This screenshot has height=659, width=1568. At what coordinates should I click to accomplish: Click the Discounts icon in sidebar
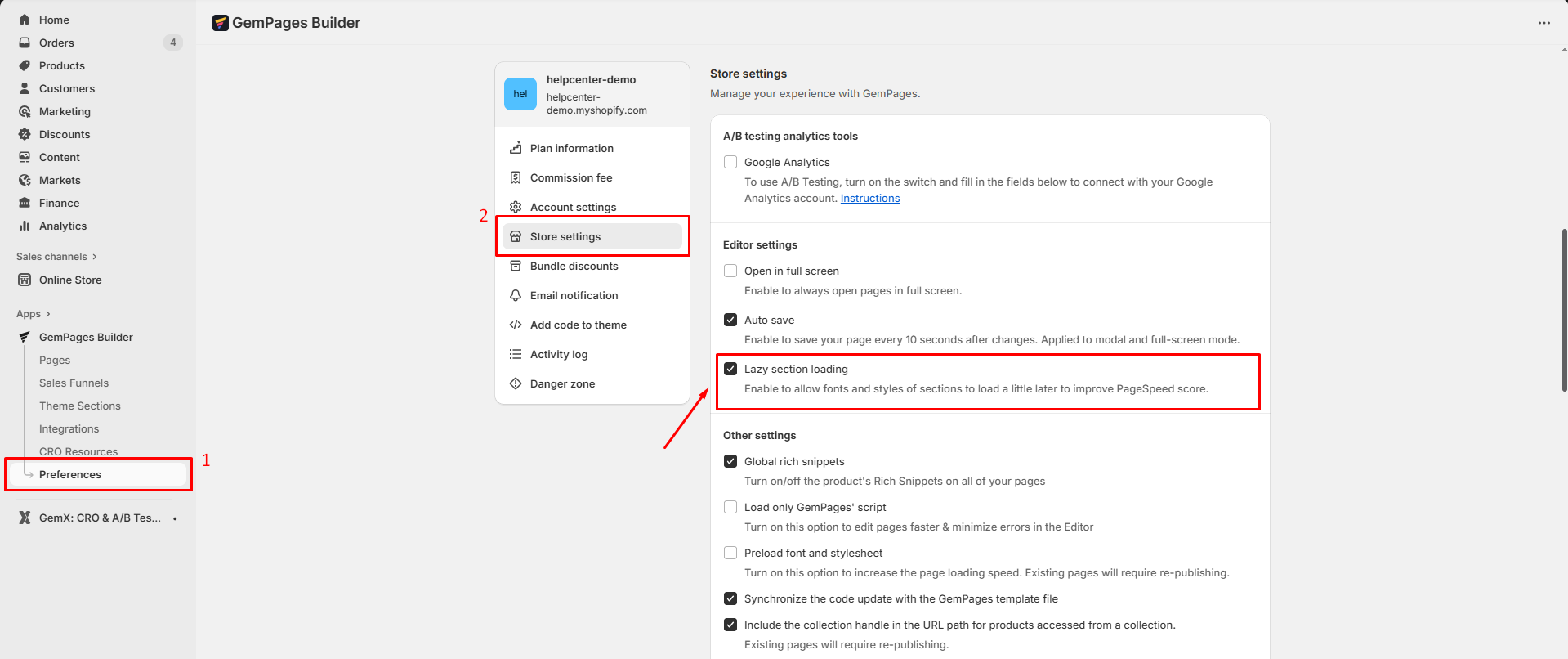(25, 134)
